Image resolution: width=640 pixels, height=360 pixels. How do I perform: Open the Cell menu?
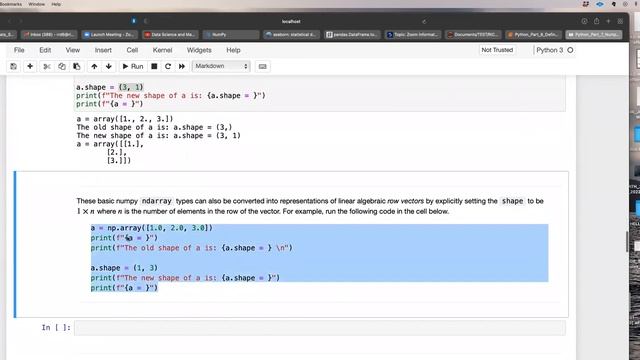point(132,50)
